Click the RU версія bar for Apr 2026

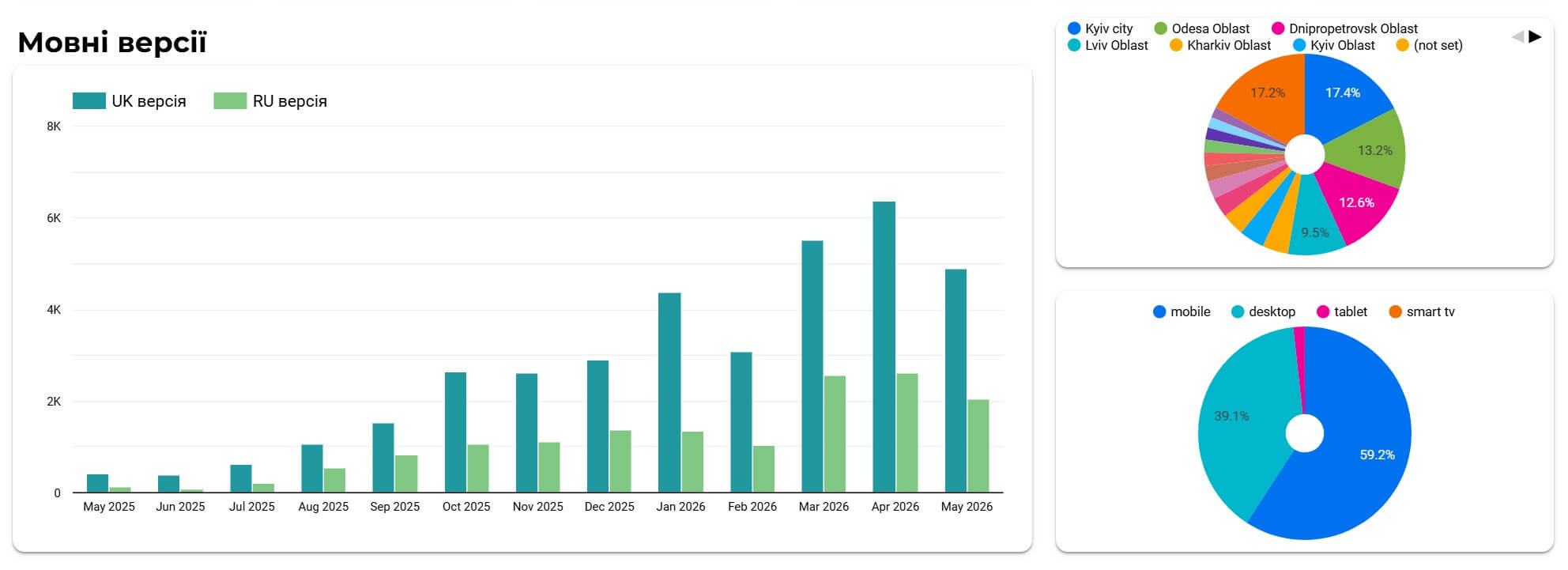pyautogui.click(x=907, y=433)
